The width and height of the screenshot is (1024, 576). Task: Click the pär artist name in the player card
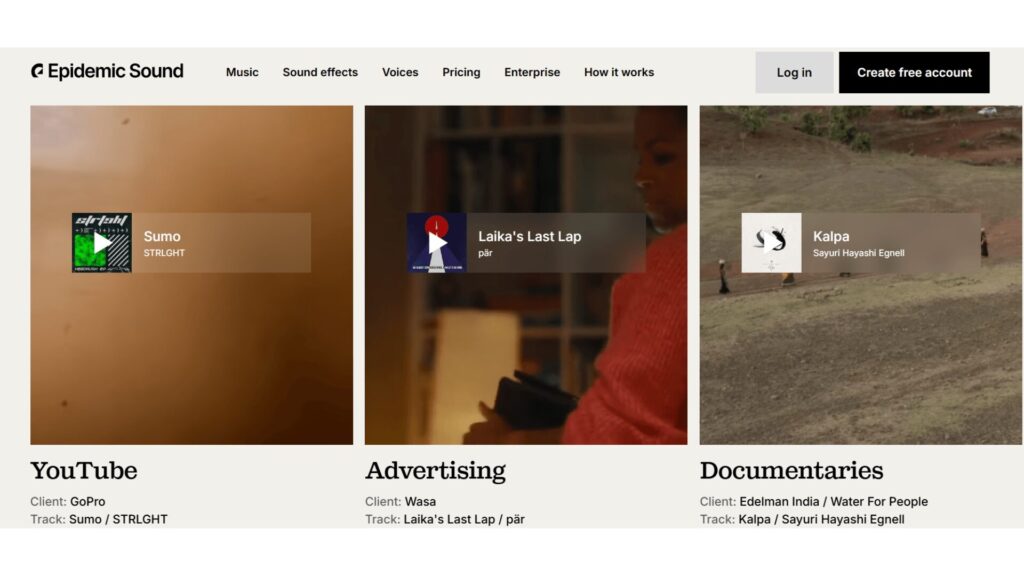click(x=485, y=253)
